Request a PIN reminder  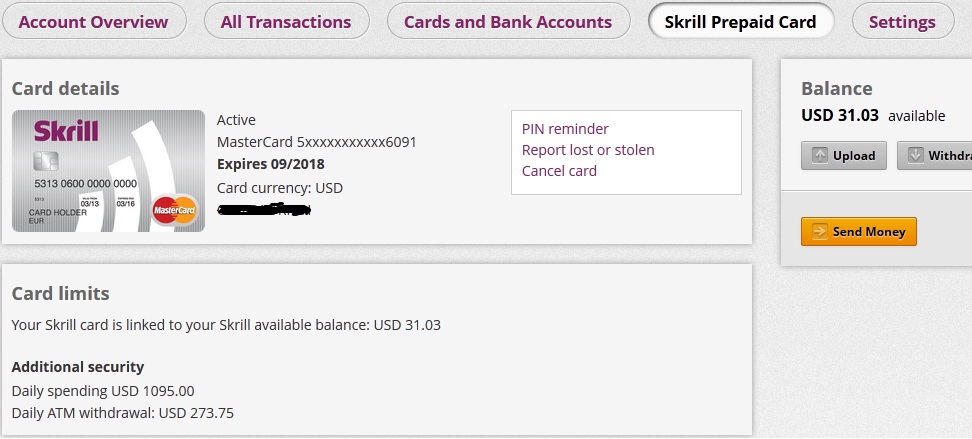click(x=565, y=129)
